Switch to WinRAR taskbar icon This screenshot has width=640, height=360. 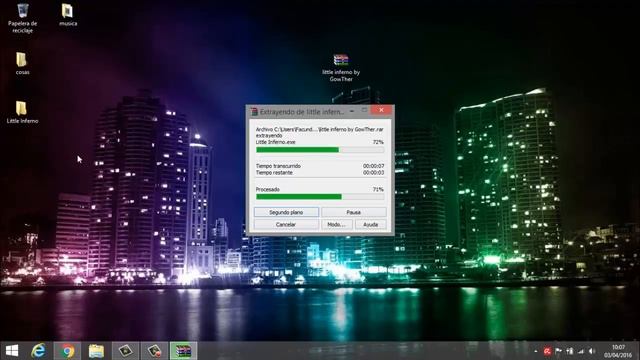point(183,351)
